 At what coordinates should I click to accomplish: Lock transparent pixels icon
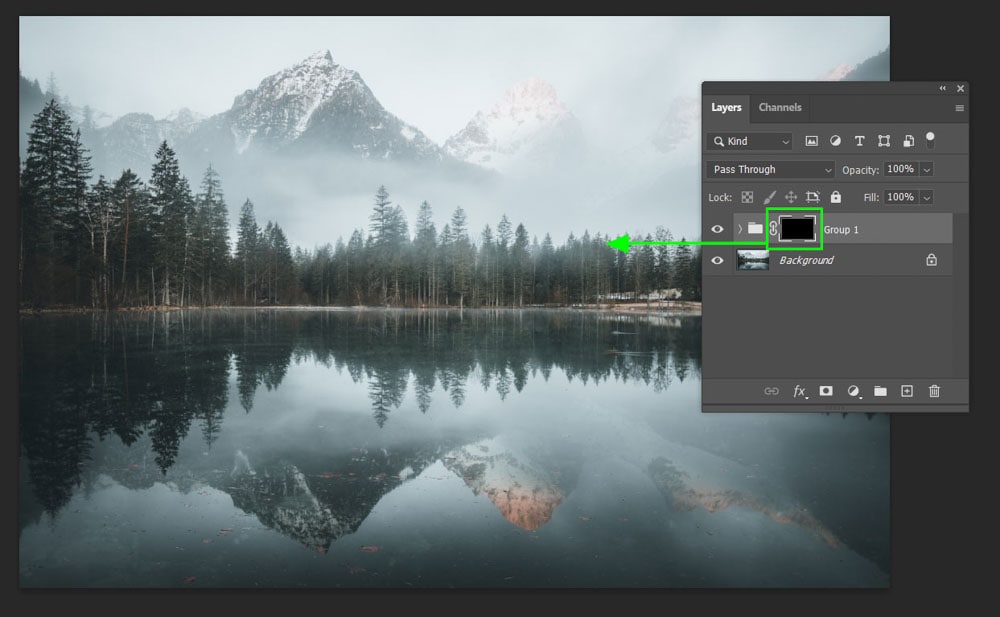point(747,197)
